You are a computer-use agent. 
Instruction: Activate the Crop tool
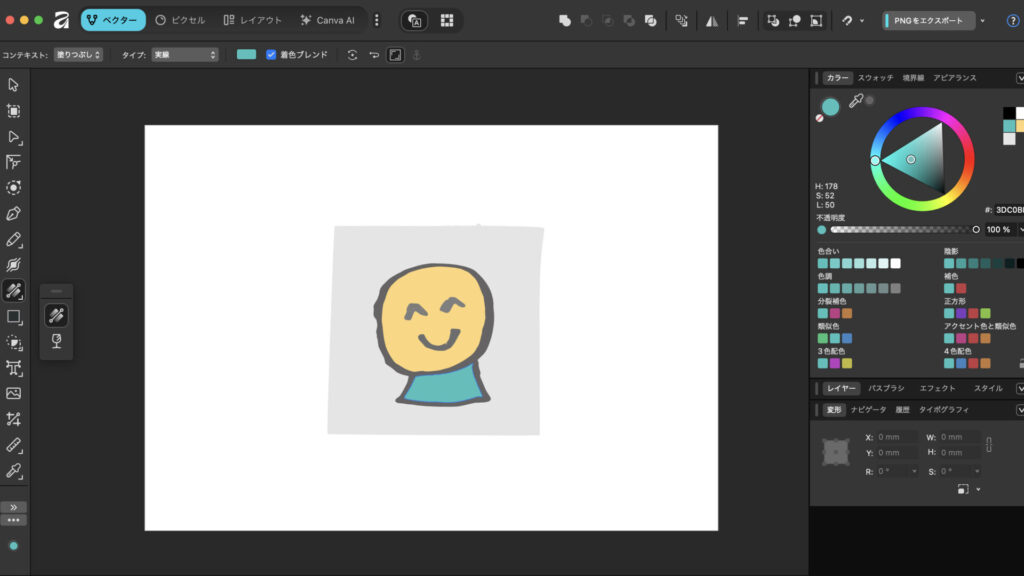[x=14, y=419]
